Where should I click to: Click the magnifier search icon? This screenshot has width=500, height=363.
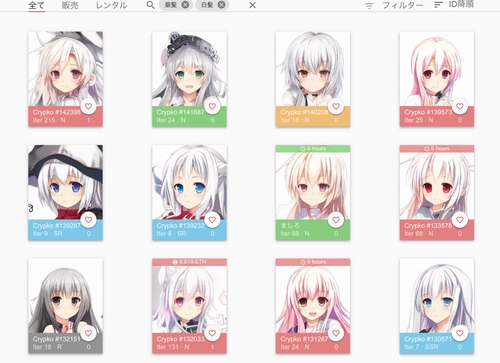pyautogui.click(x=151, y=5)
